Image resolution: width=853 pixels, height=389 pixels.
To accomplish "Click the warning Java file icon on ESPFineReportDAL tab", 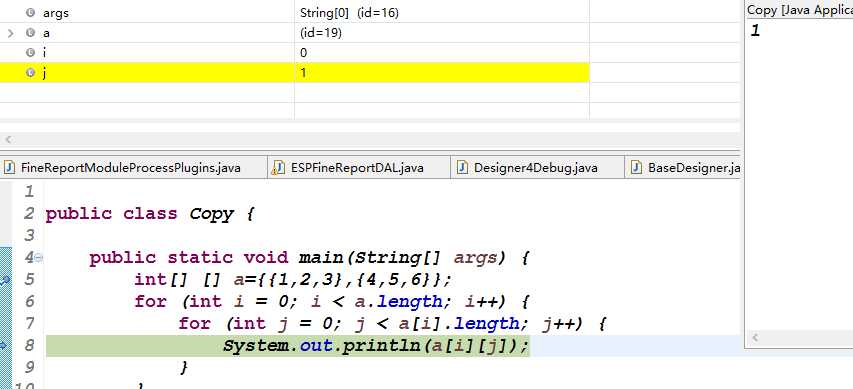I will 278,168.
